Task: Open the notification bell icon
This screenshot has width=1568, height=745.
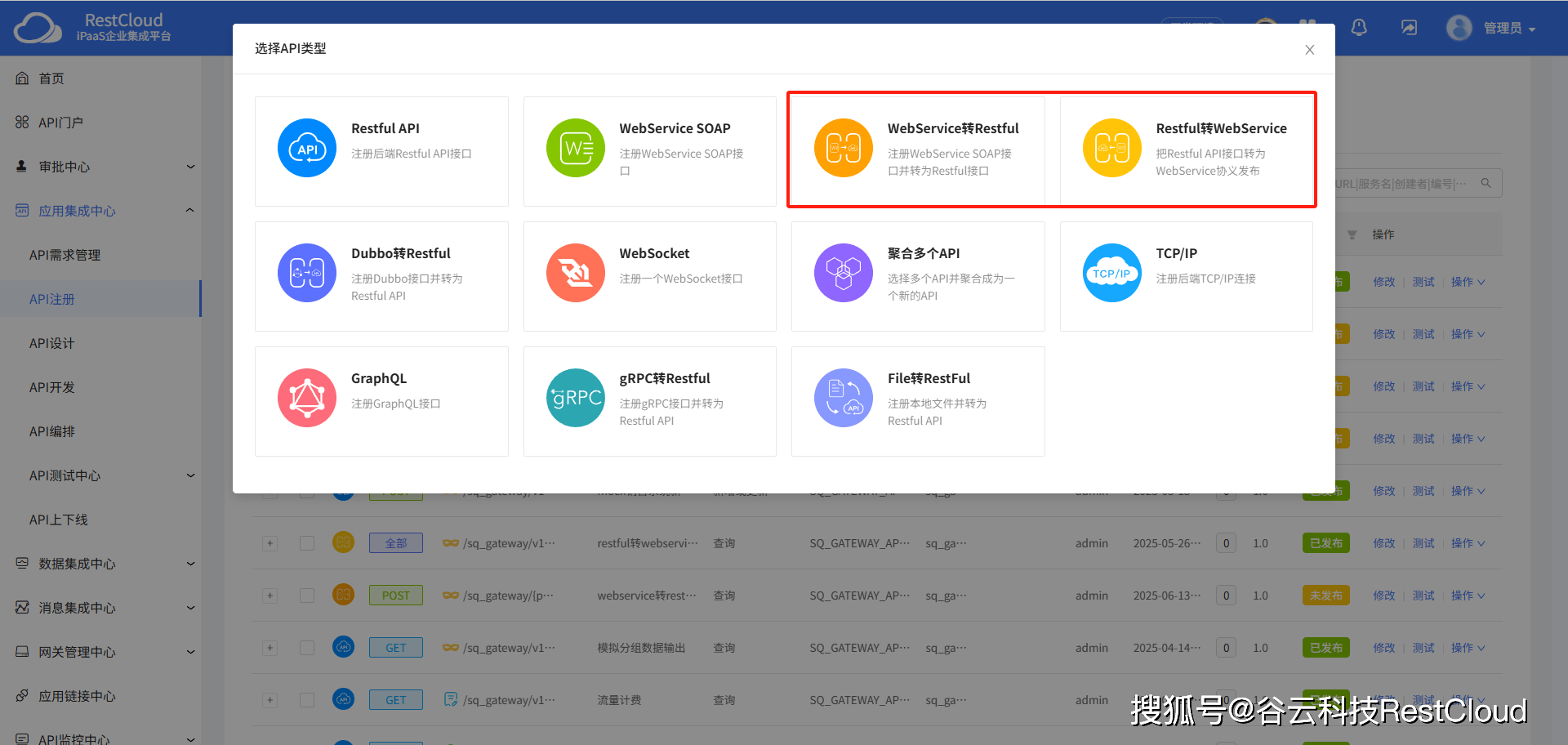Action: click(1359, 27)
